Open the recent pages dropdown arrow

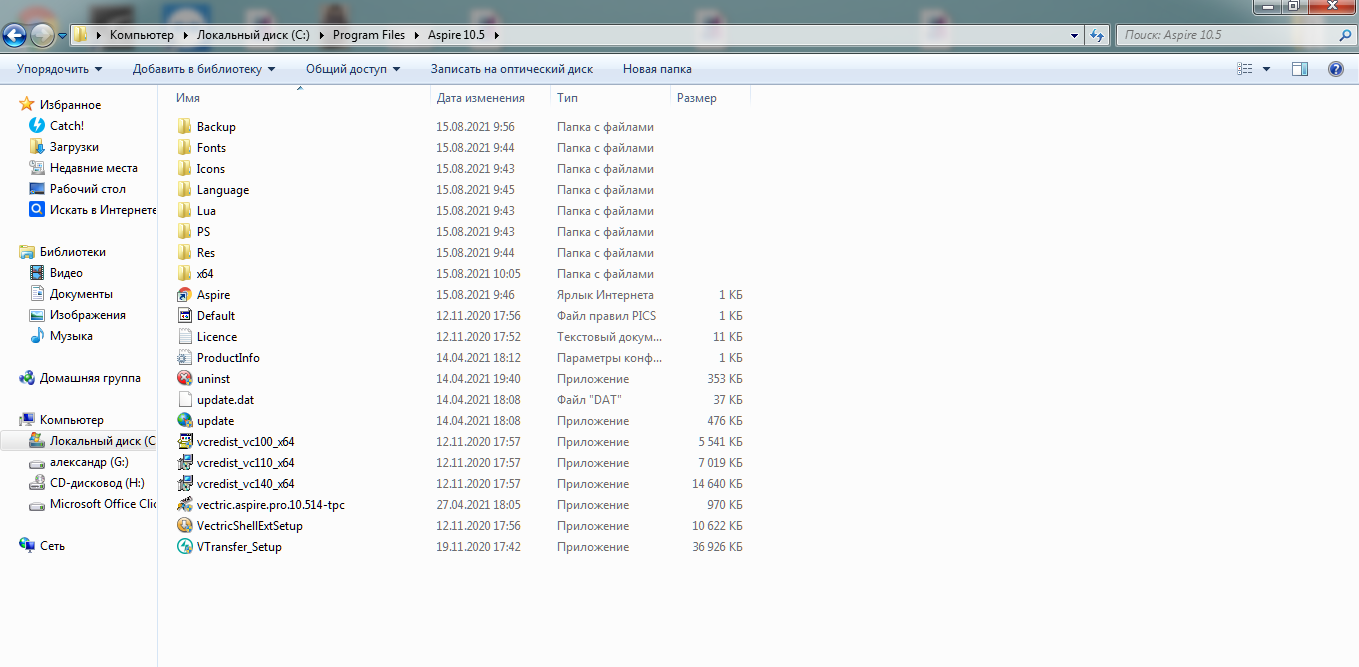point(63,36)
